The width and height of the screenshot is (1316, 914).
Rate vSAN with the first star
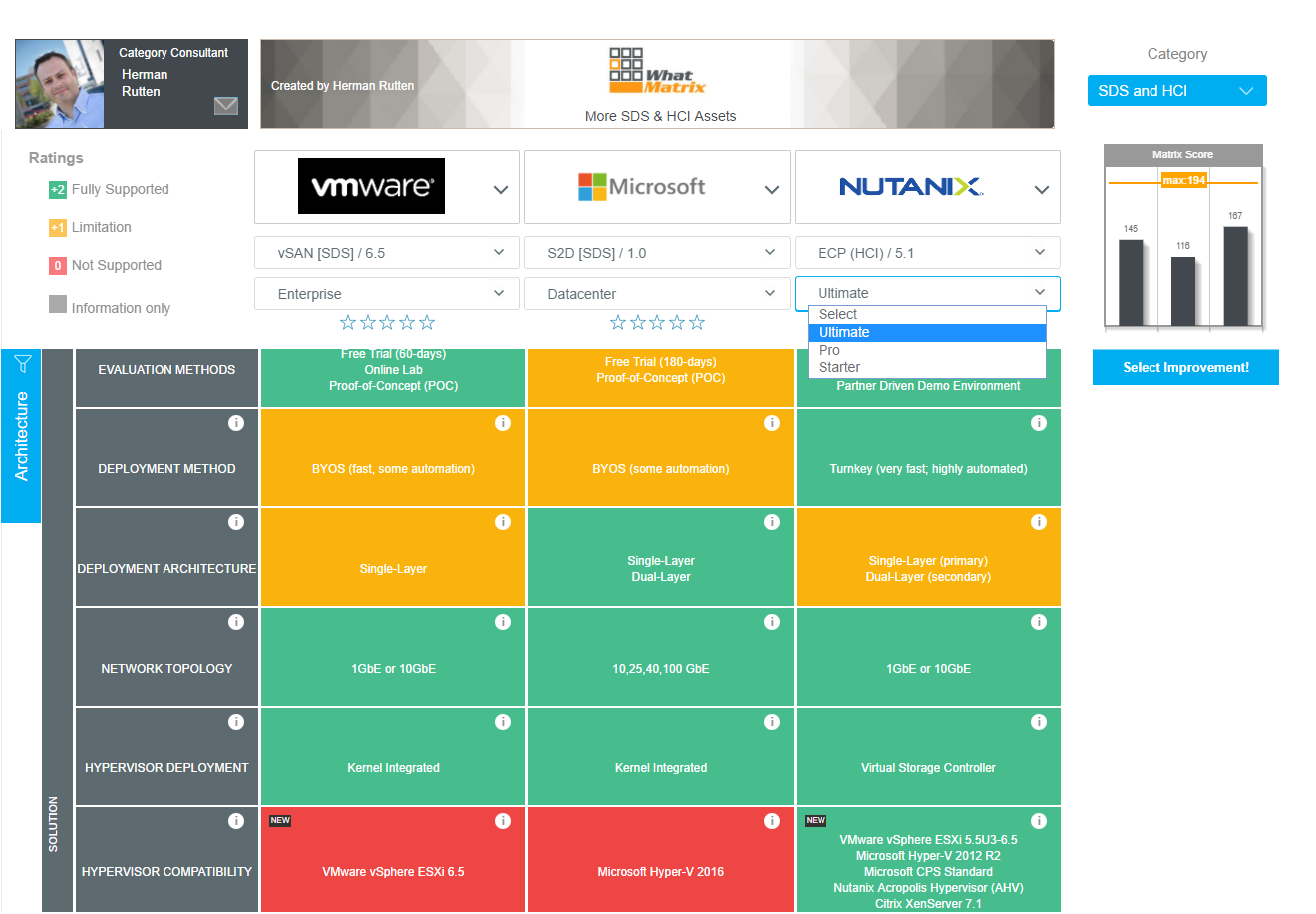(x=348, y=322)
